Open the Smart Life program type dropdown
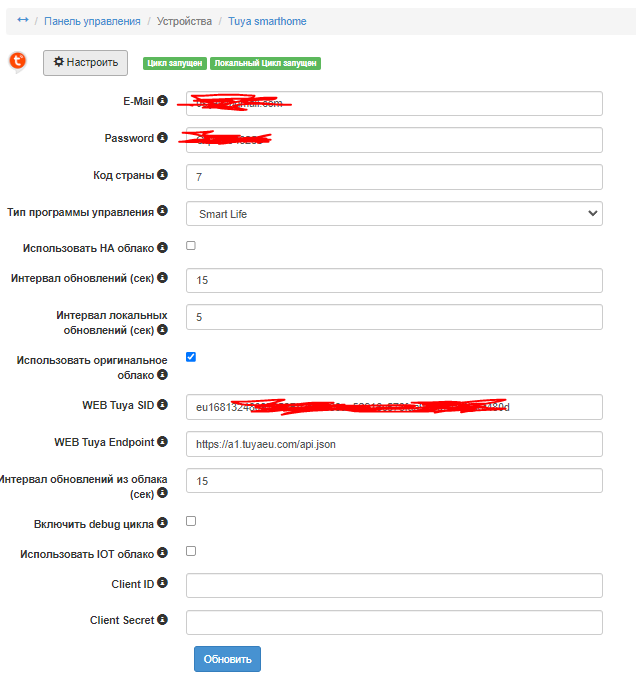The image size is (636, 685). pos(394,213)
